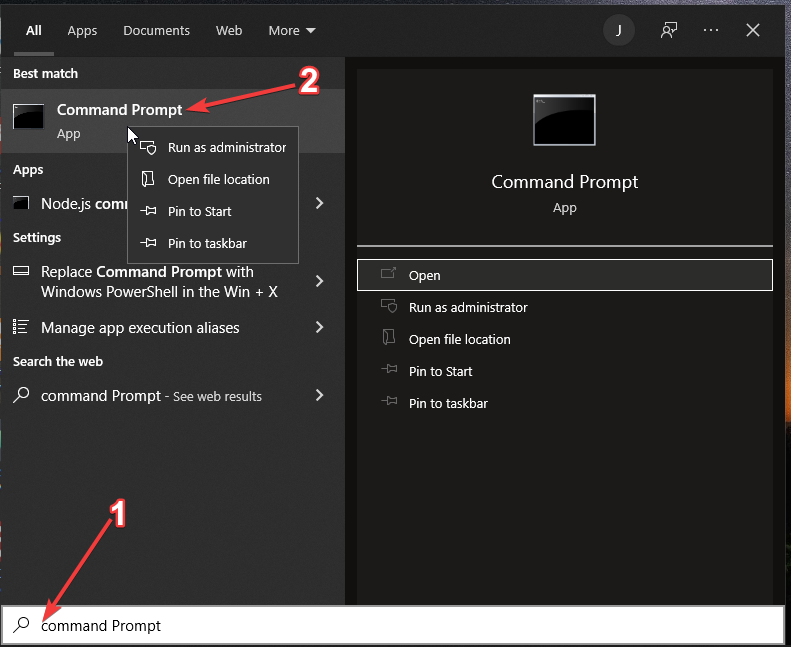
Task: Click the keyboard icon beside Replace Command Prompt setting
Action: pyautogui.click(x=21, y=271)
